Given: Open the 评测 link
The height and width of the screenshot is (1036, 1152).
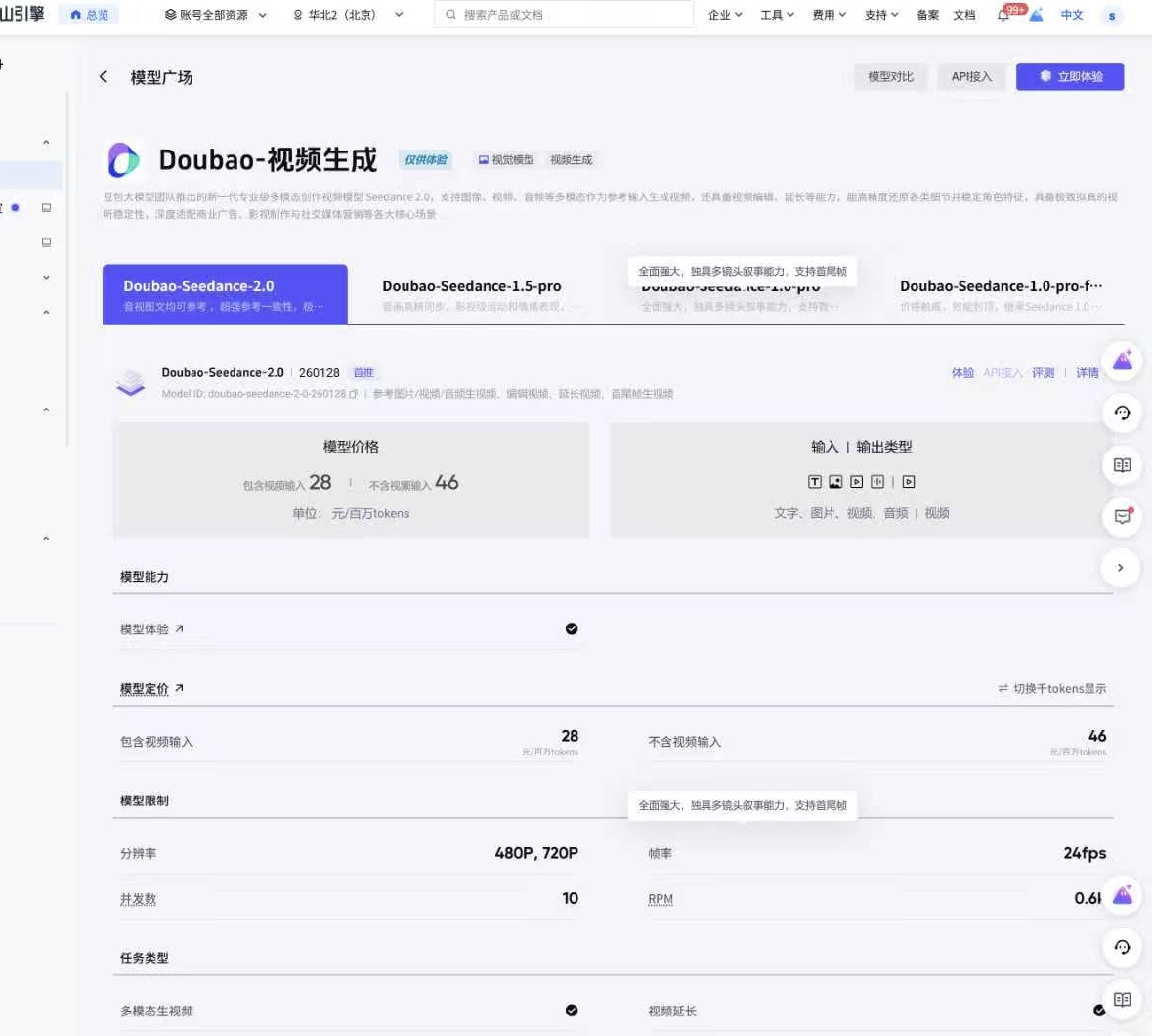Looking at the screenshot, I should click(1043, 373).
